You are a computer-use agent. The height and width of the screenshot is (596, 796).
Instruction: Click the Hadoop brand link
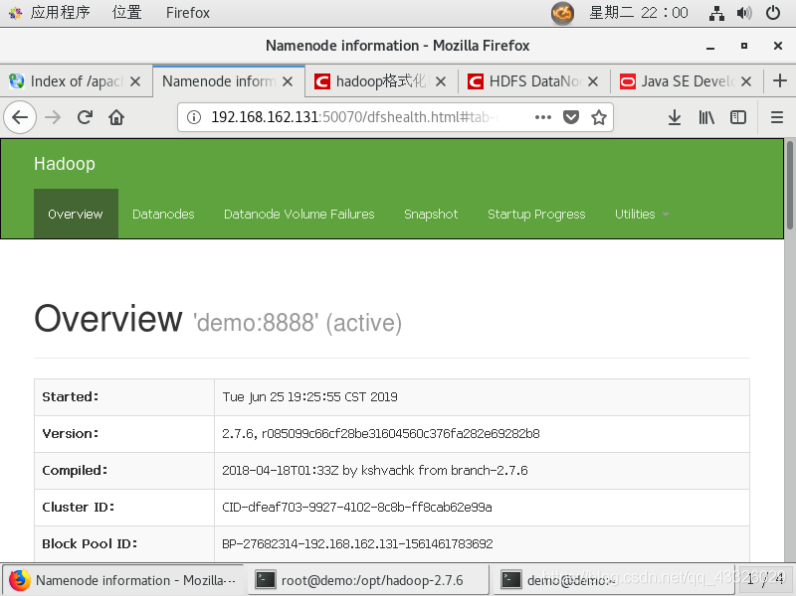[64, 163]
